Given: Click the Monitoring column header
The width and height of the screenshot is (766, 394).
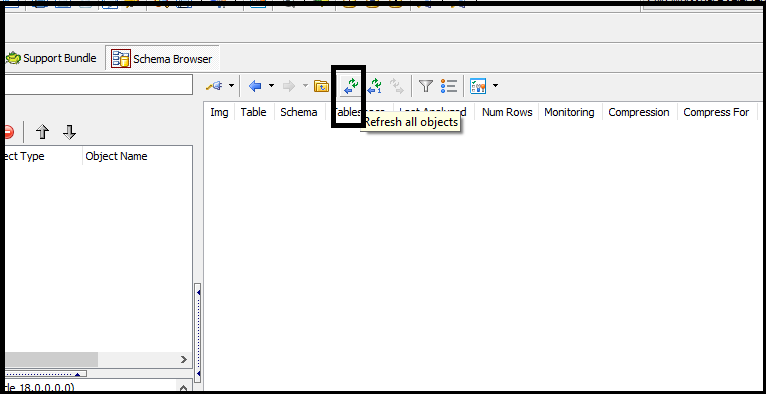Looking at the screenshot, I should [x=570, y=112].
